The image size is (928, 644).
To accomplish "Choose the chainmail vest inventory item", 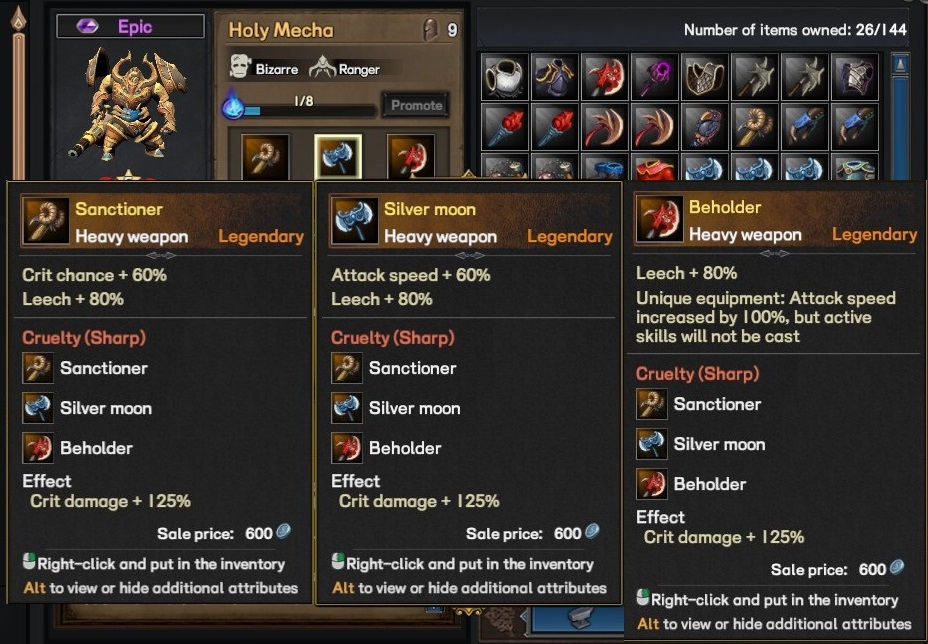I will point(704,77).
